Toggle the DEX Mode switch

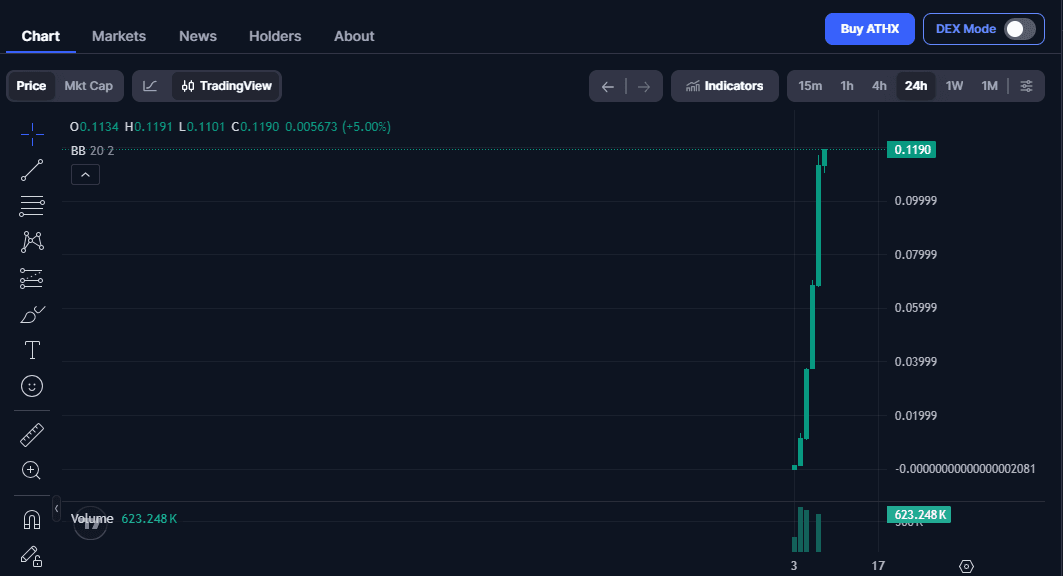click(1020, 29)
